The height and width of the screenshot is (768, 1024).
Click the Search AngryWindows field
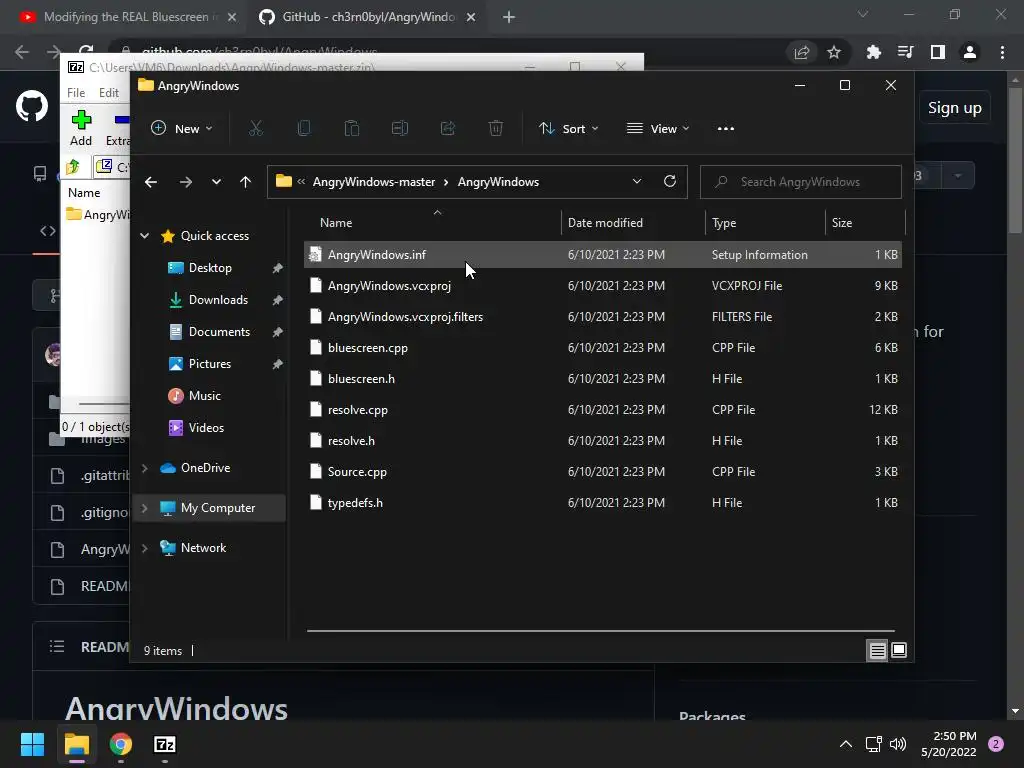click(801, 182)
